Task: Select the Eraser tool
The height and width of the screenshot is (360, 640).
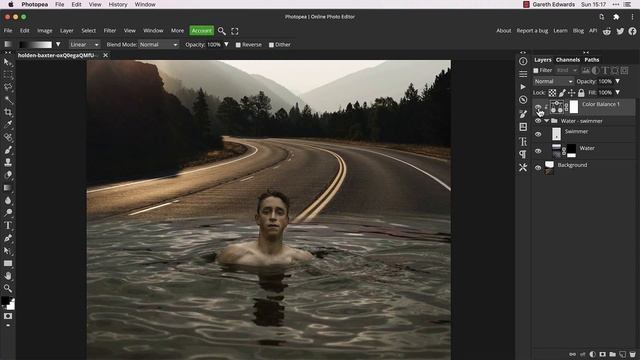Action: pos(7,175)
